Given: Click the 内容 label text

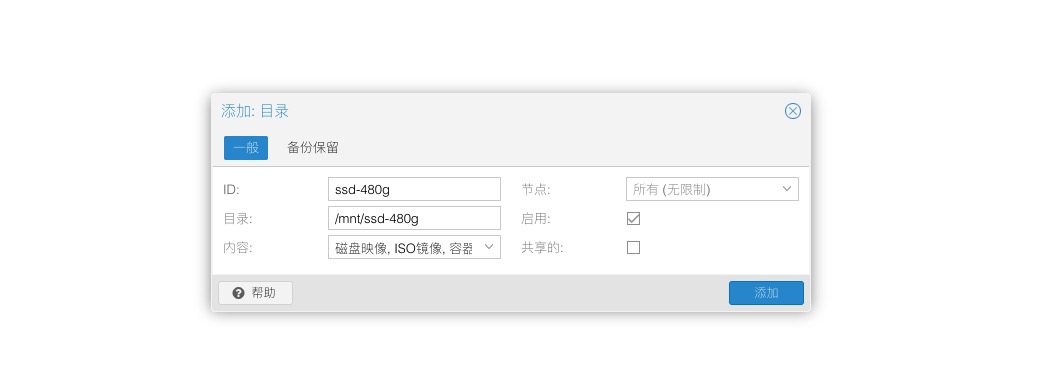Looking at the screenshot, I should [238, 248].
